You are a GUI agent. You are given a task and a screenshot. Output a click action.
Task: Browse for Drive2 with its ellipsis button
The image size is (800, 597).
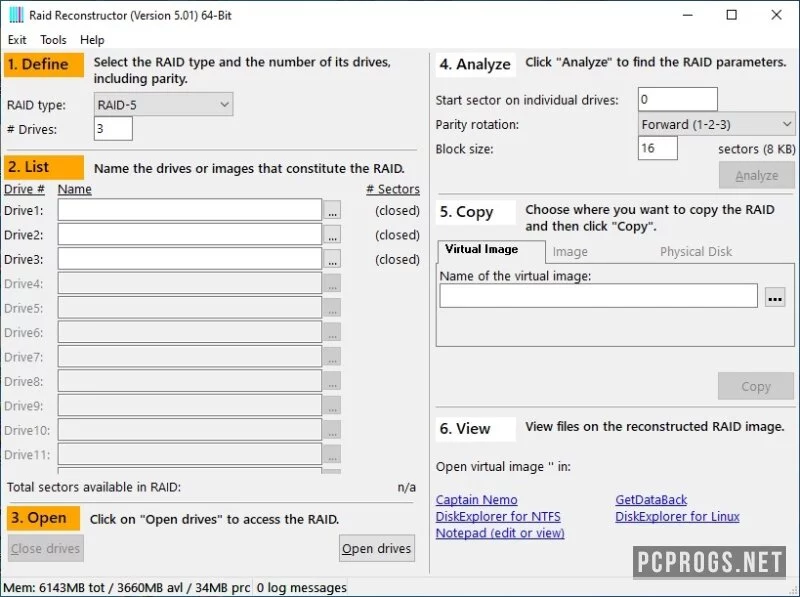332,235
